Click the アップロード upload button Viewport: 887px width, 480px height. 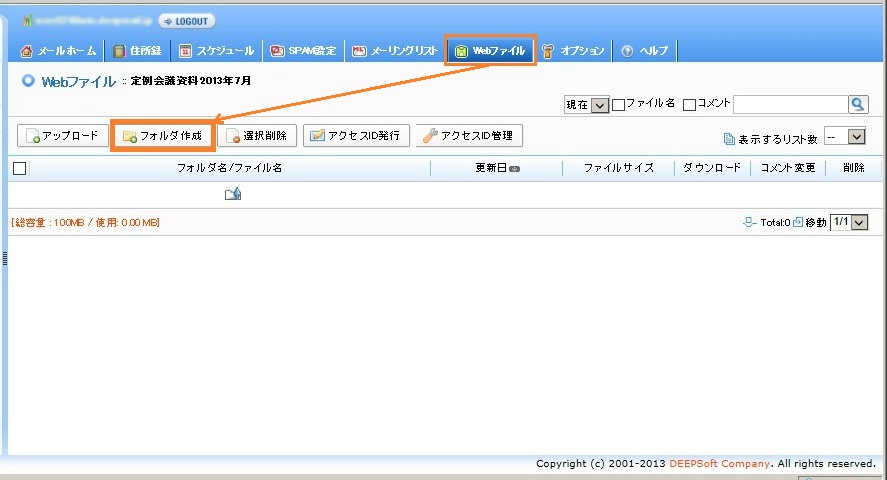[x=62, y=135]
